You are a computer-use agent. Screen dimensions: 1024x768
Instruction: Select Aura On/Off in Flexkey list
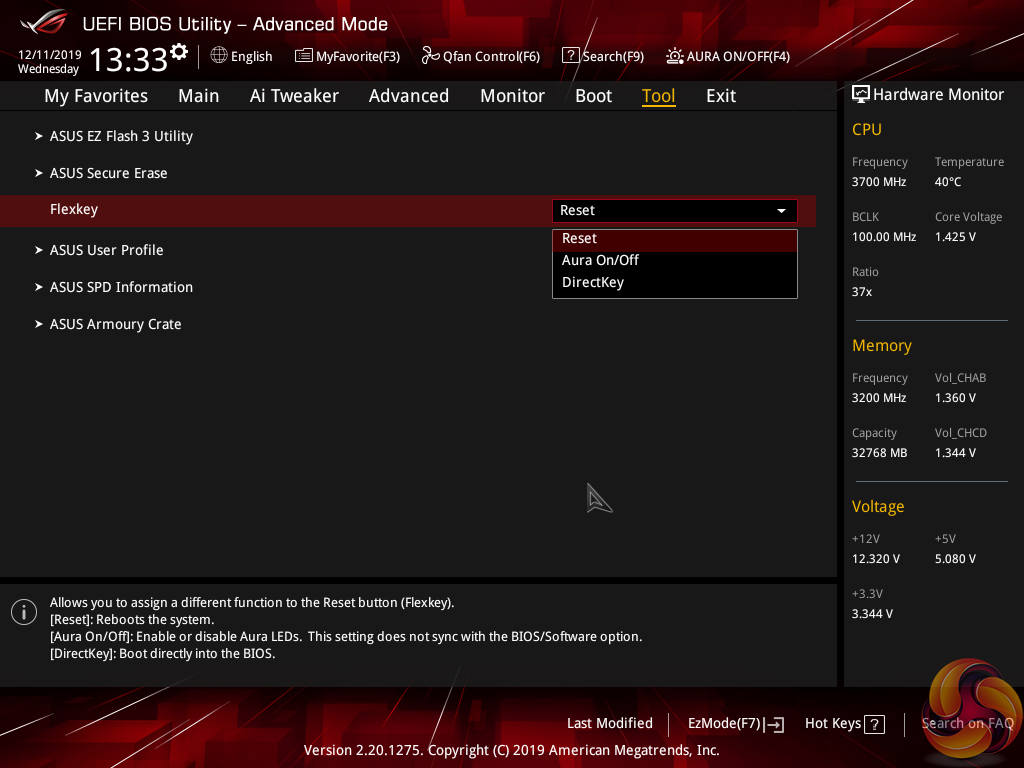pyautogui.click(x=600, y=260)
